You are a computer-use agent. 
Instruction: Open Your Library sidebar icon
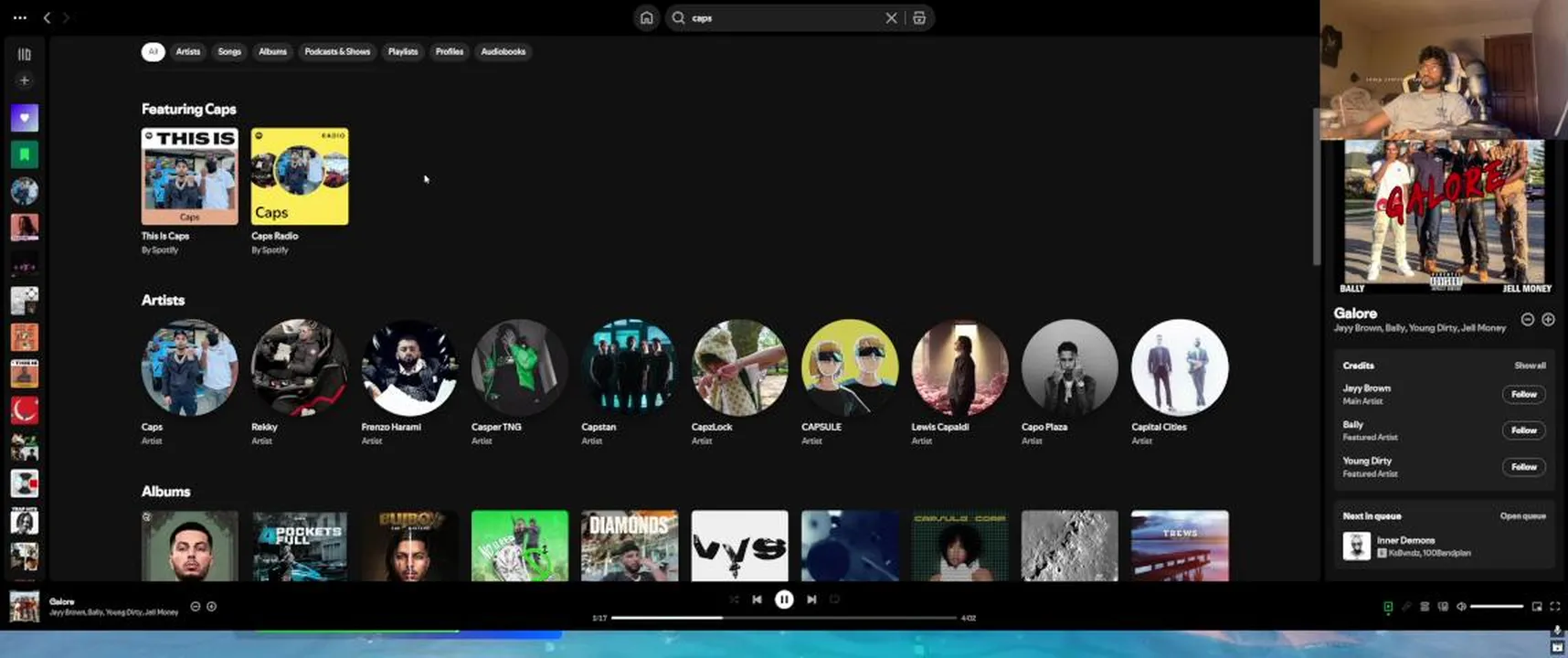coord(25,54)
